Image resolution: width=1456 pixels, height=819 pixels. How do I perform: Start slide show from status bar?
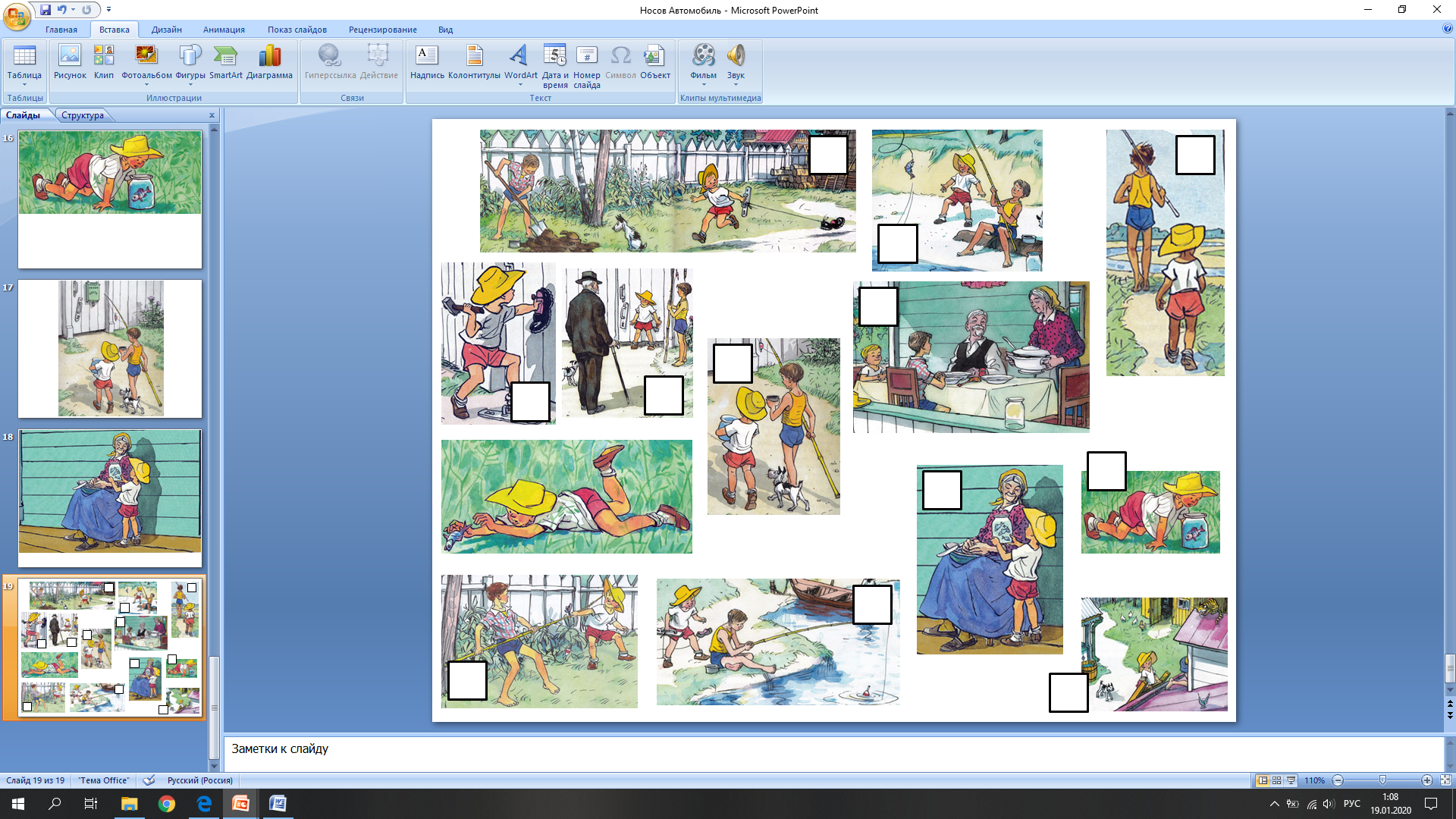click(1291, 780)
